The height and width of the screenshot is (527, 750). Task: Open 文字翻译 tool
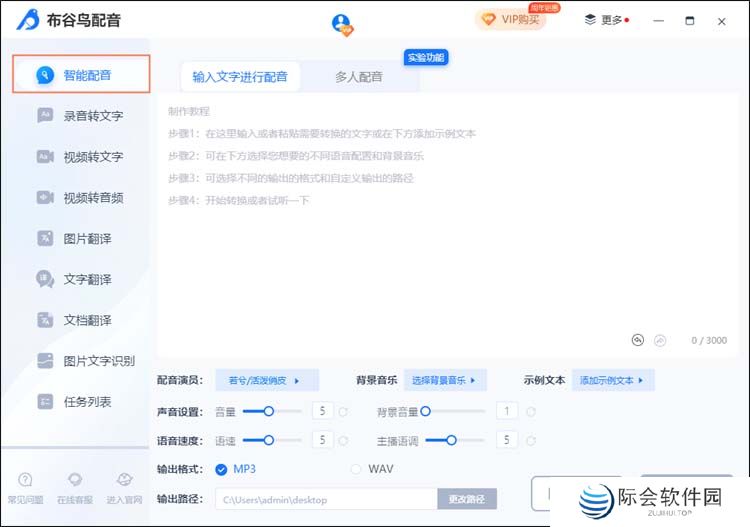coord(87,279)
